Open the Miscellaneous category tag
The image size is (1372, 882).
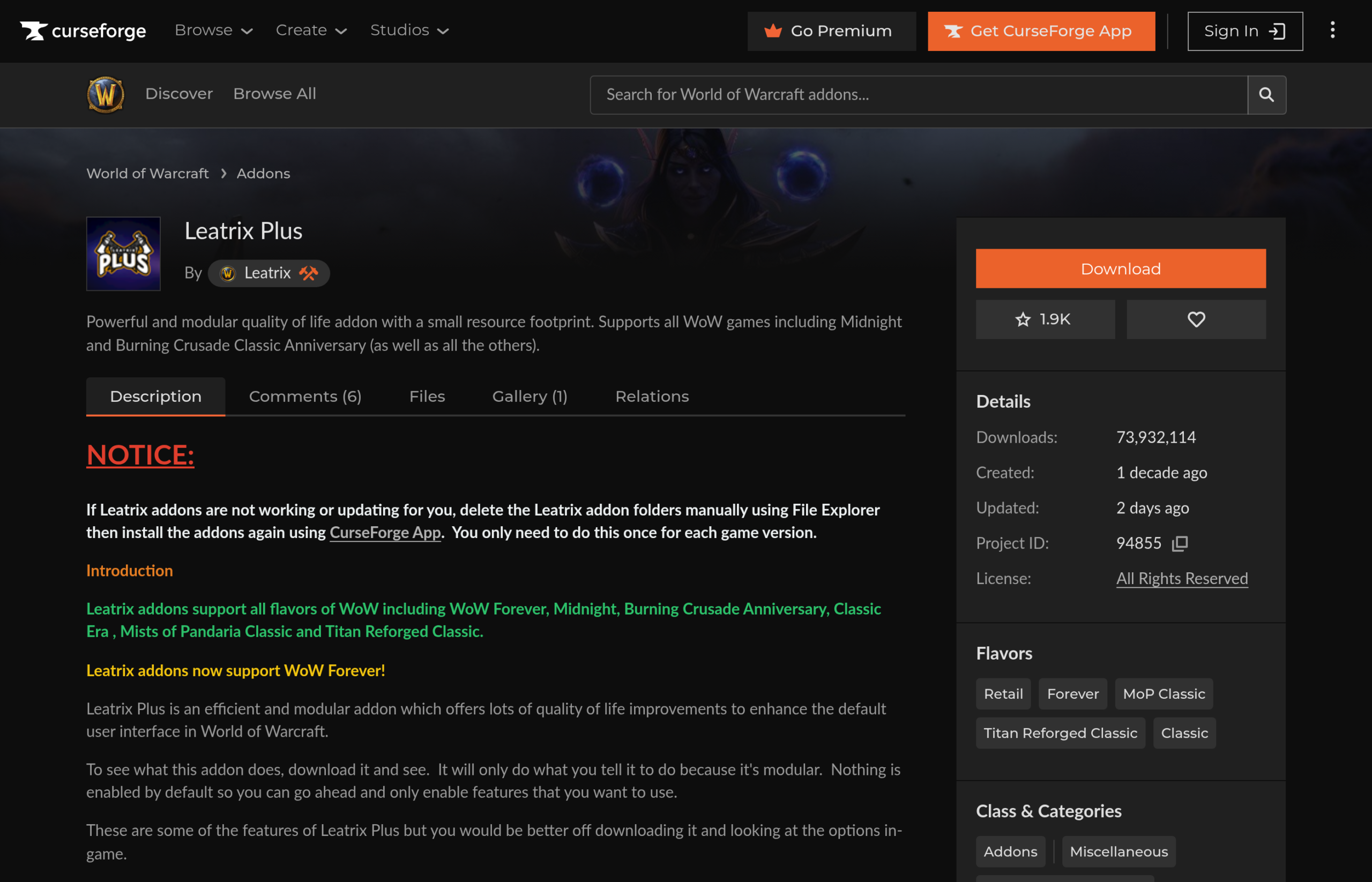click(1119, 852)
